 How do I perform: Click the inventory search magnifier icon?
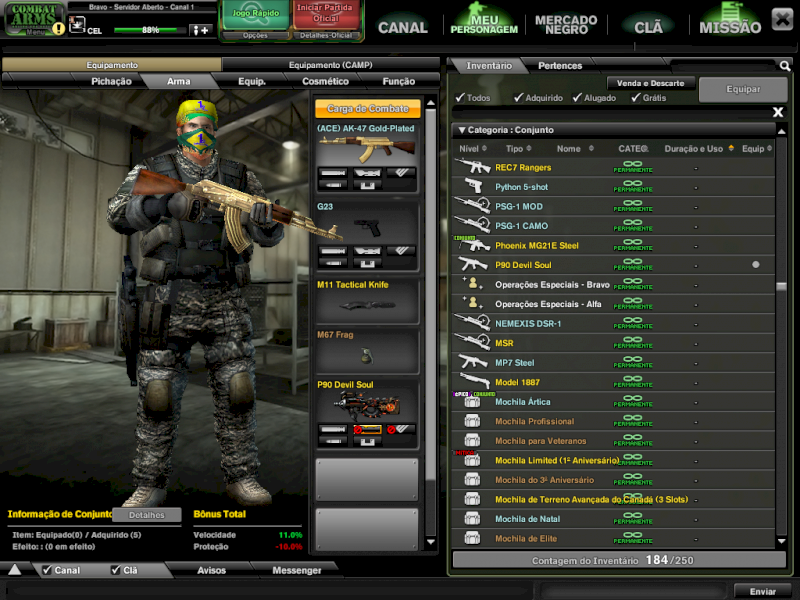click(785, 65)
